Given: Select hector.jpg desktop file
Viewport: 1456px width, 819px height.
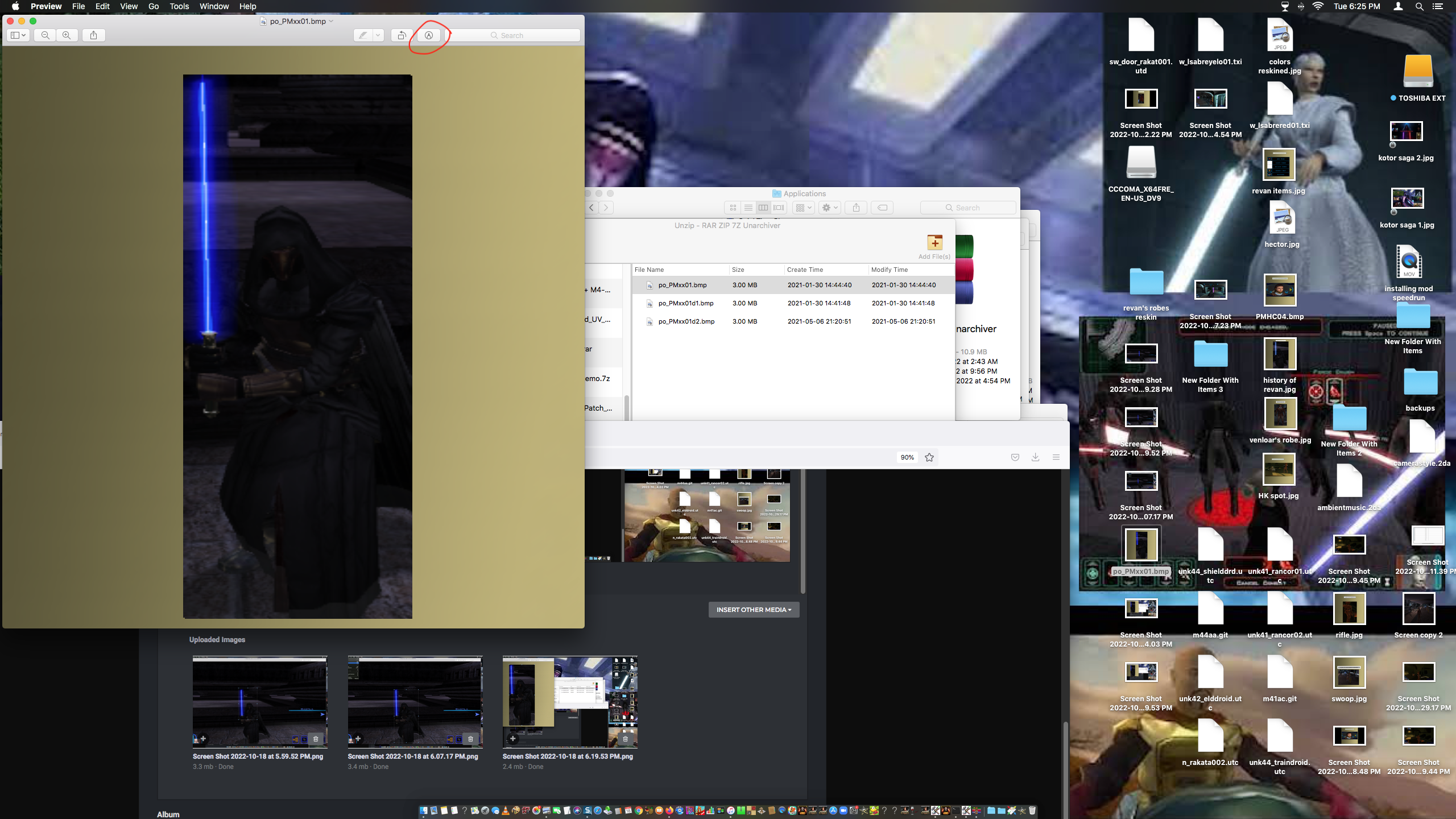Looking at the screenshot, I should [x=1282, y=225].
